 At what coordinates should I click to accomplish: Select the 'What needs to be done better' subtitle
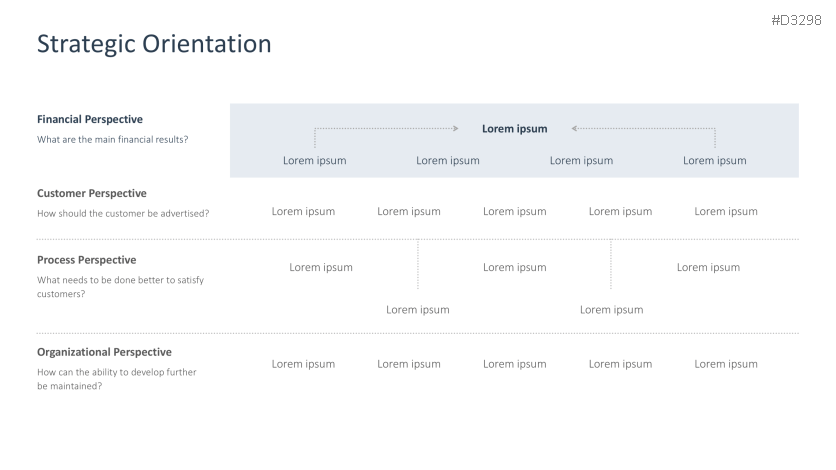[120, 280]
